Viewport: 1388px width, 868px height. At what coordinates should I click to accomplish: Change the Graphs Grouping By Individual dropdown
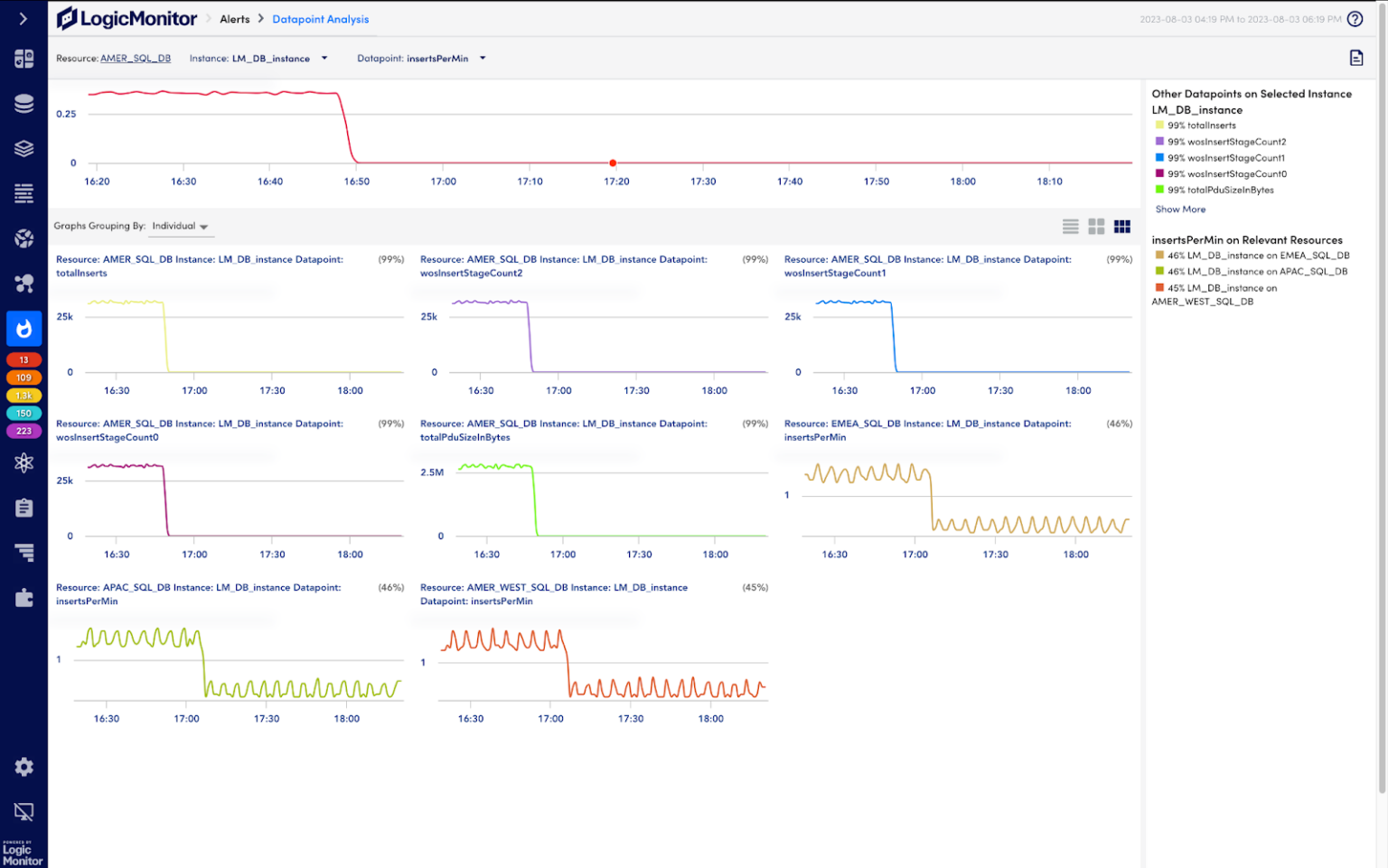180,226
